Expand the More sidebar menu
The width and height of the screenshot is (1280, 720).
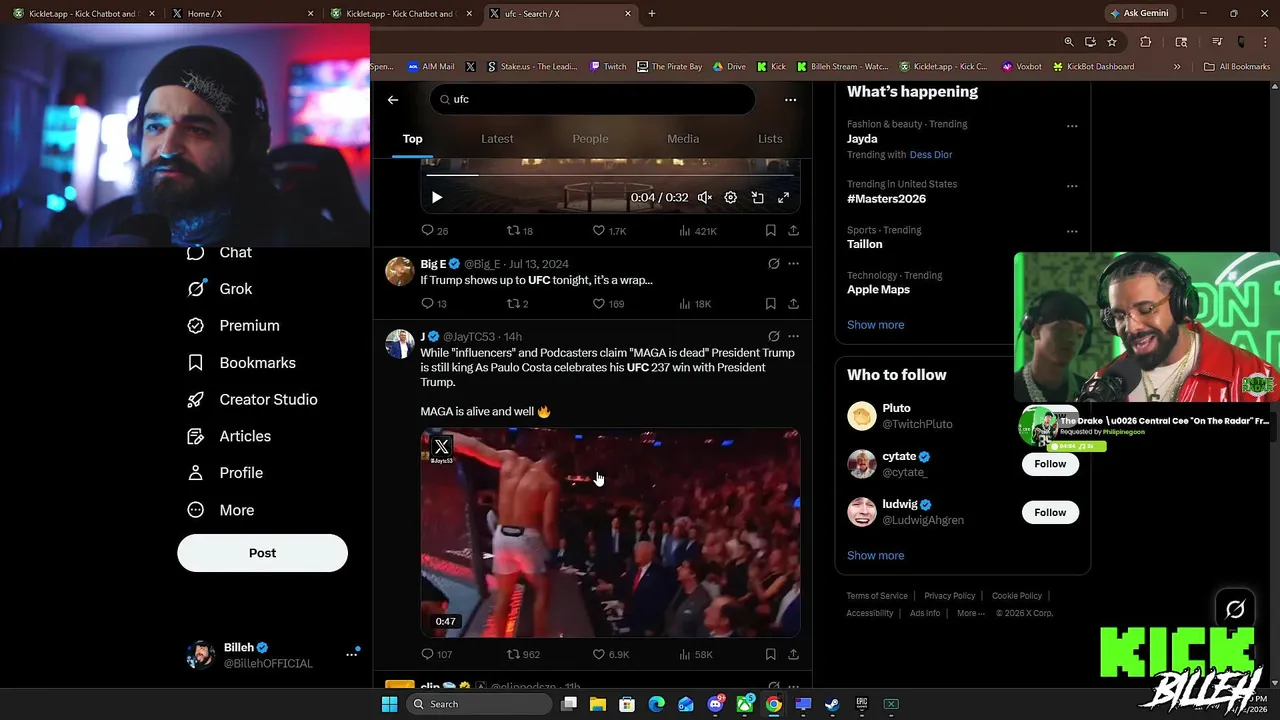tap(222, 510)
